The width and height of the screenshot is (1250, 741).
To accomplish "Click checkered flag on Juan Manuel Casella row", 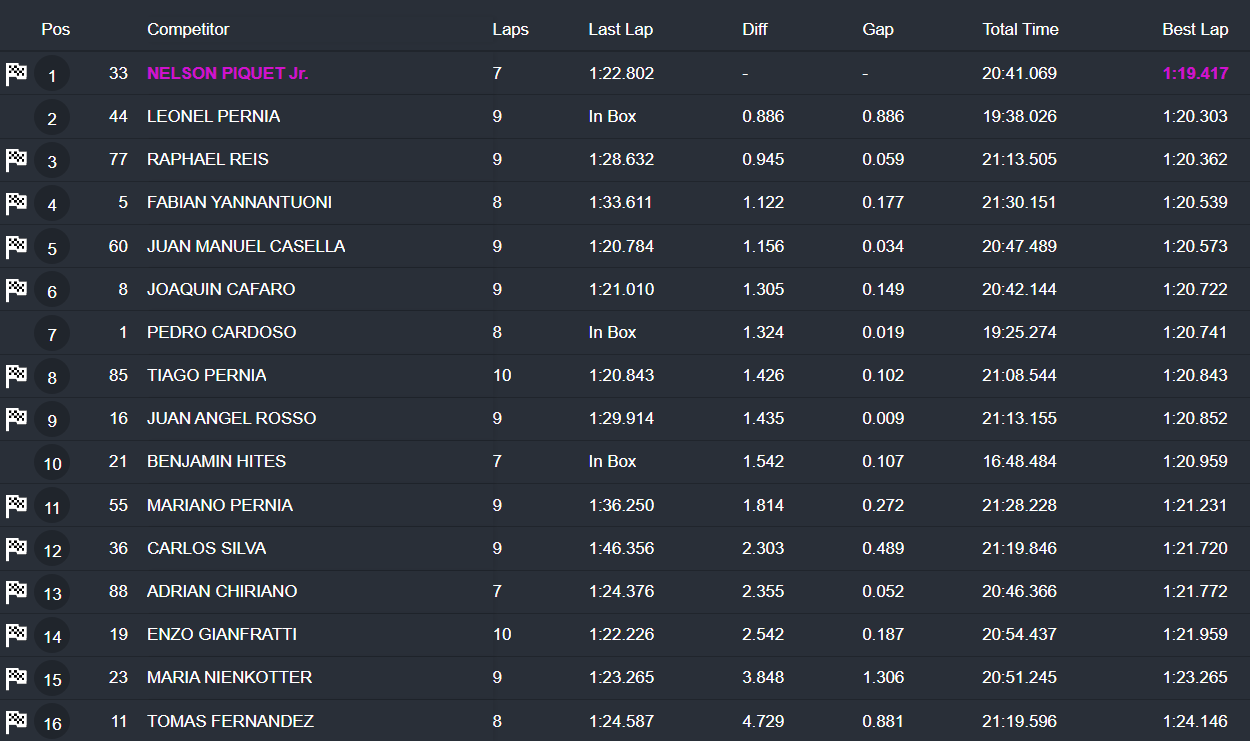I will (16, 246).
